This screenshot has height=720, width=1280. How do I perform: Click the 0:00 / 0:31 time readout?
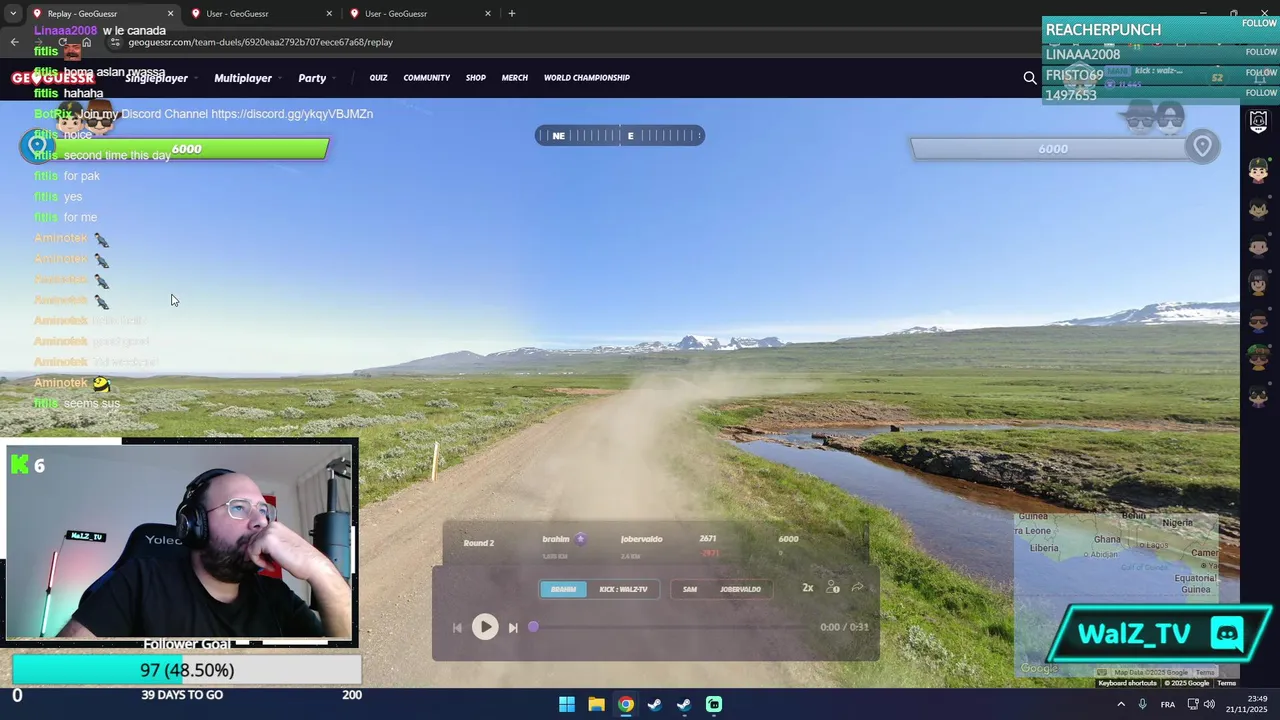point(845,627)
